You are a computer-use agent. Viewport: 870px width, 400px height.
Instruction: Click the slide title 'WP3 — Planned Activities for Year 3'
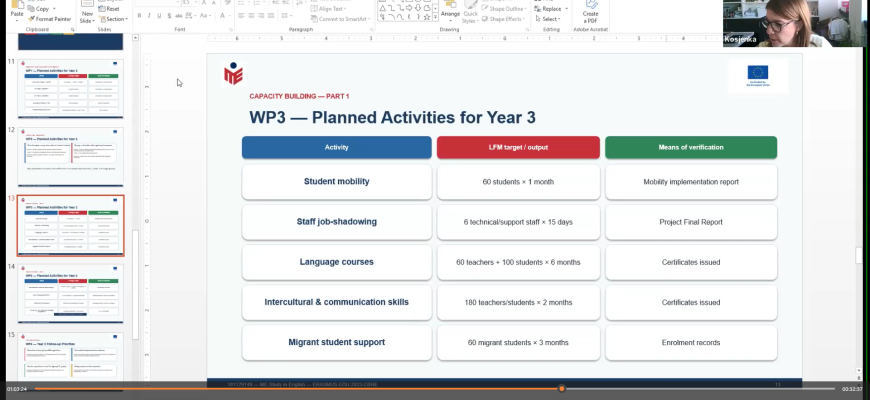pos(392,117)
